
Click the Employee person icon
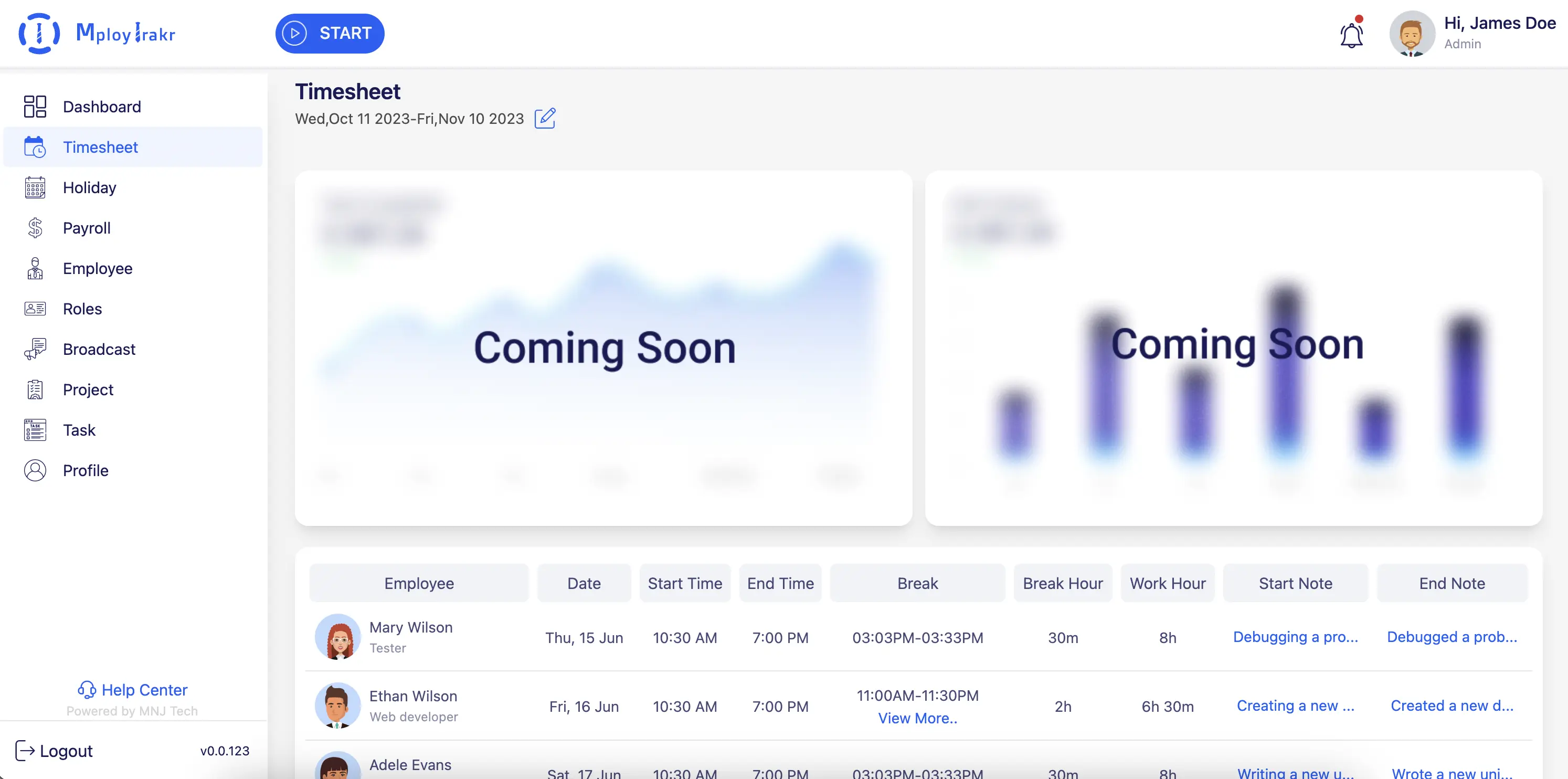pyautogui.click(x=35, y=268)
